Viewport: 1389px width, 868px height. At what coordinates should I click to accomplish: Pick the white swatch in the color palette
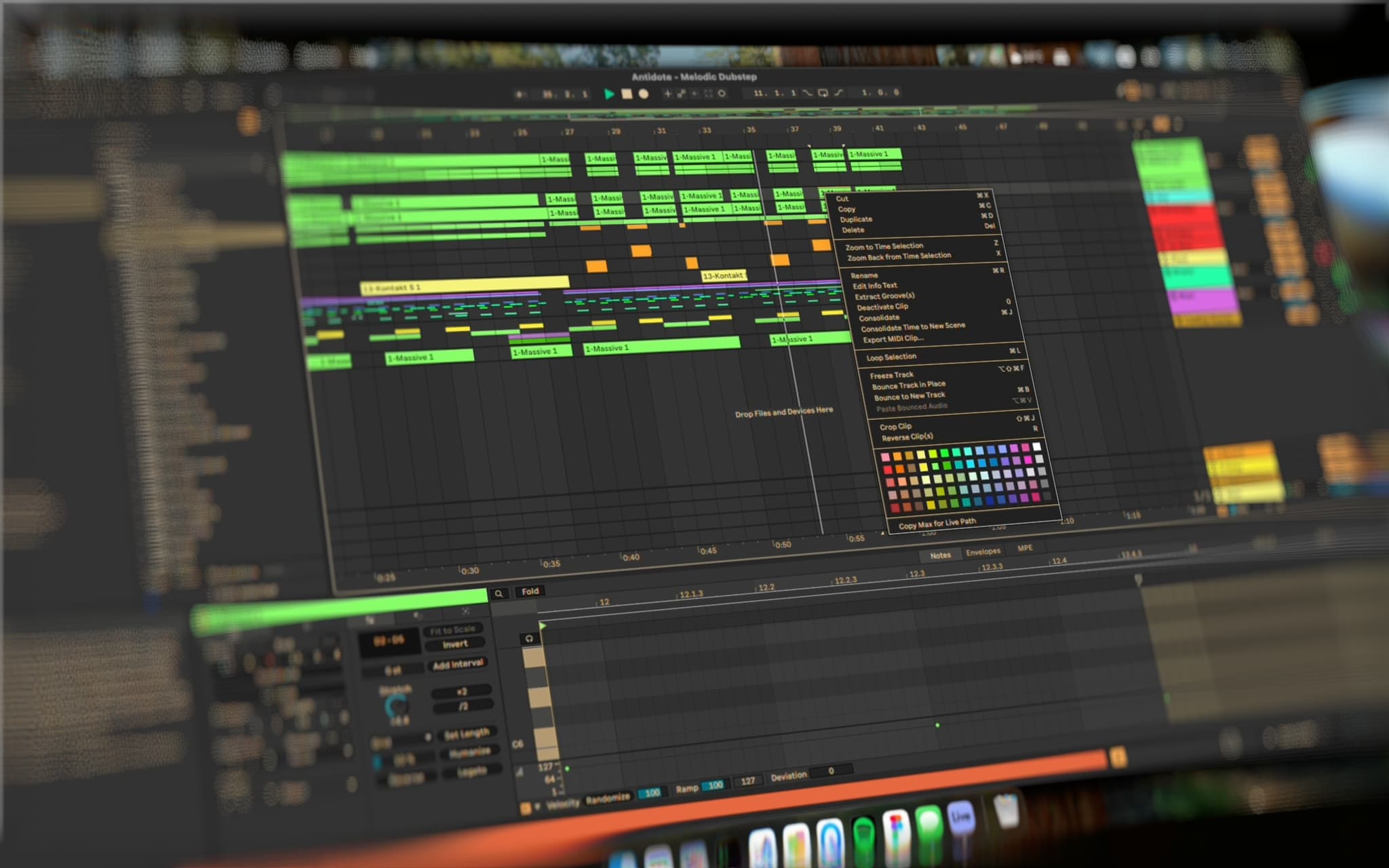click(x=1036, y=446)
